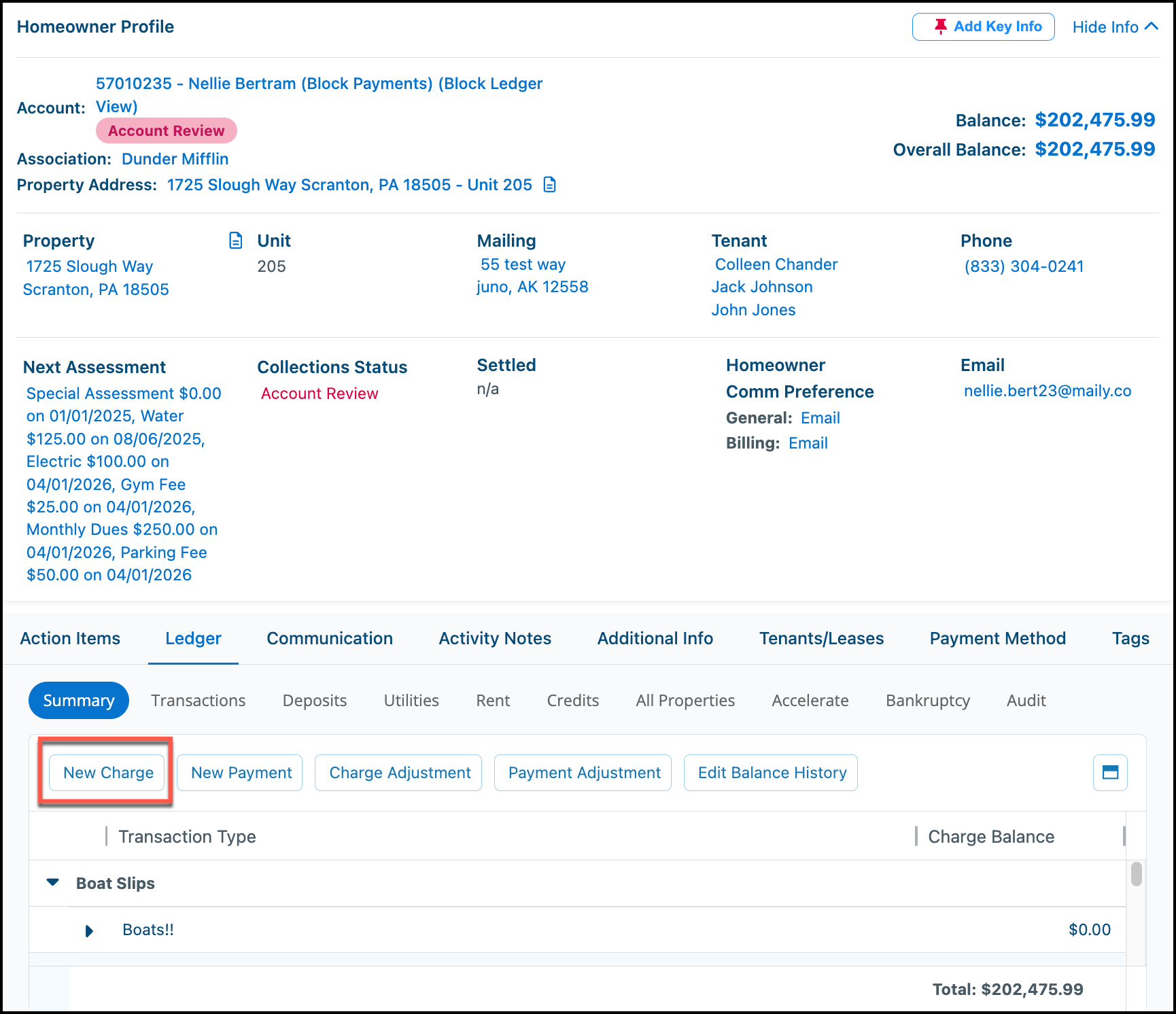The image size is (1176, 1014).
Task: Click the Account Review pink badge
Action: (167, 130)
